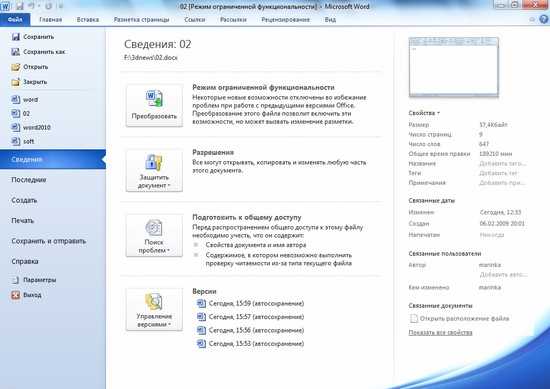Viewport: 550px width, 389px height.
Task: Switch to the Review (Рецензирование) tab
Action: click(x=286, y=20)
